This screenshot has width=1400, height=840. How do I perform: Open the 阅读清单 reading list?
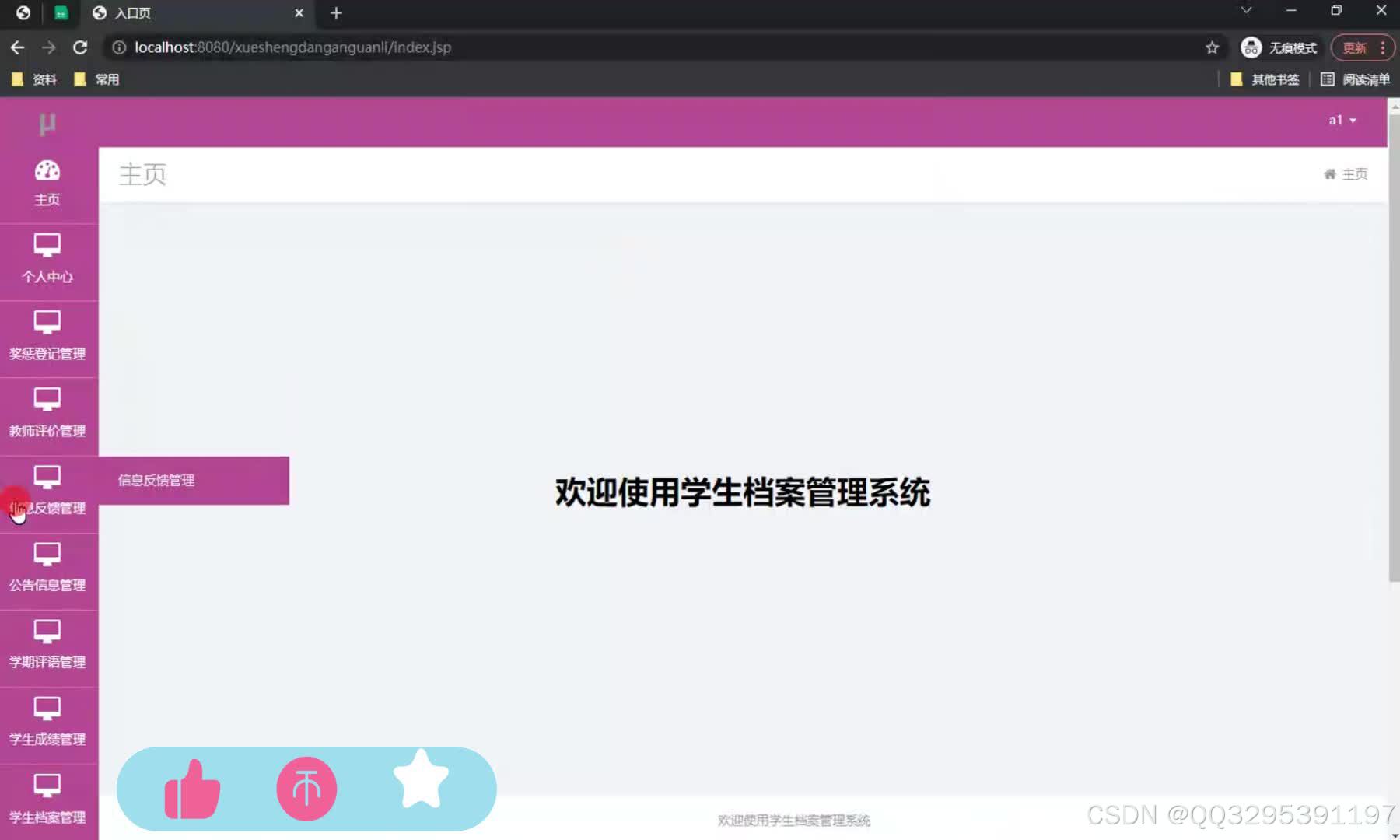point(1355,79)
